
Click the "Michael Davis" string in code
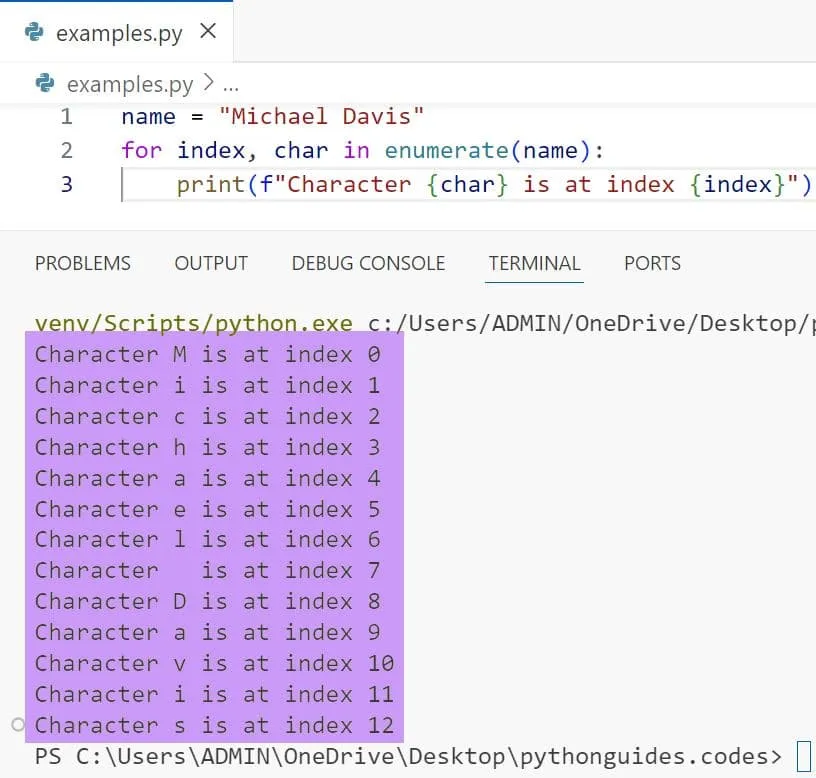(321, 117)
